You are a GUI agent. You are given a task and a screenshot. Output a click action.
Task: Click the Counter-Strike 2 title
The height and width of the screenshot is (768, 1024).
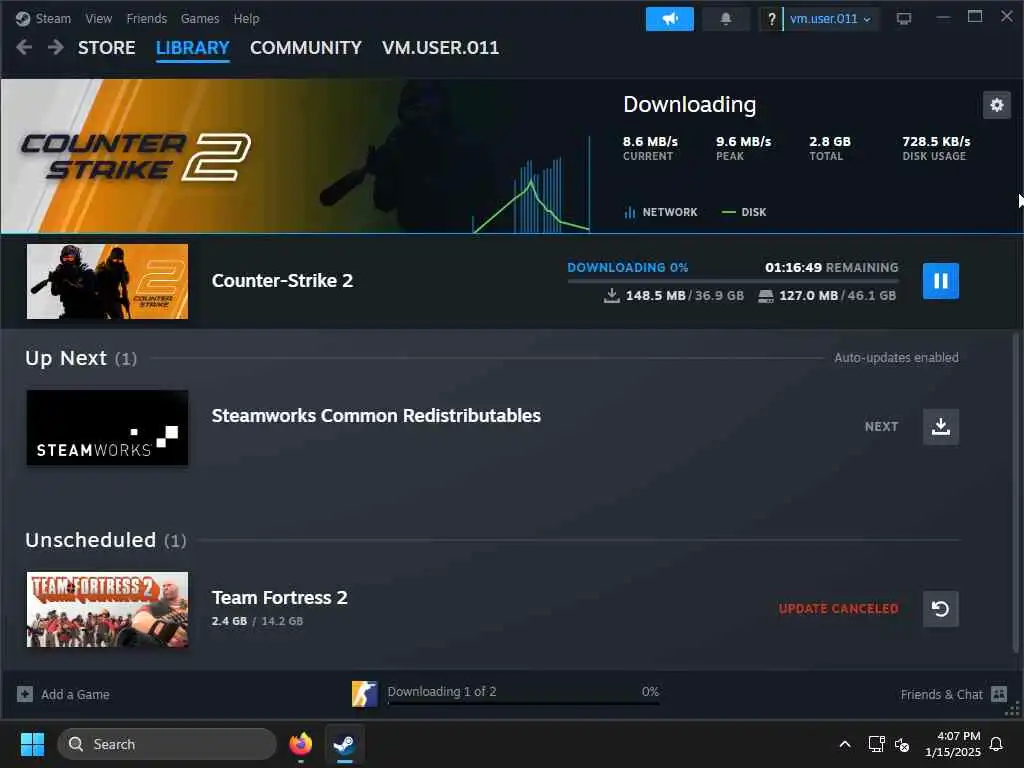[282, 281]
